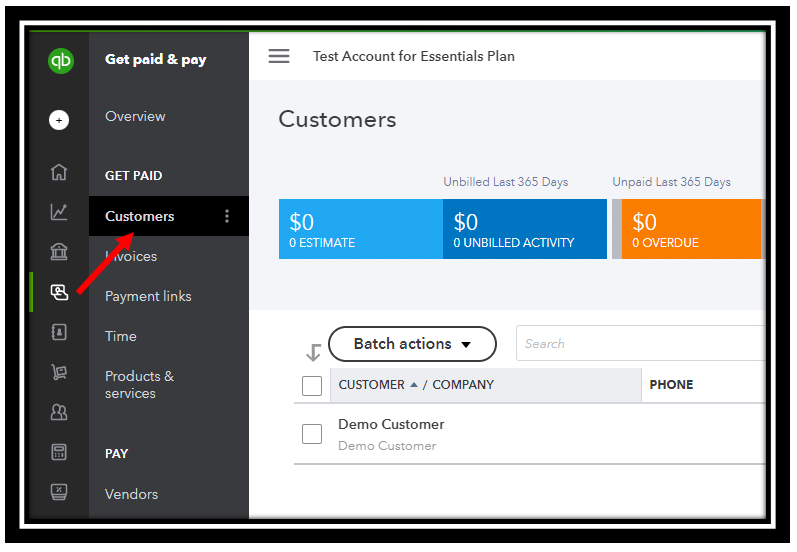Go to Home dashboard icon
This screenshot has width=797, height=552.
[59, 172]
